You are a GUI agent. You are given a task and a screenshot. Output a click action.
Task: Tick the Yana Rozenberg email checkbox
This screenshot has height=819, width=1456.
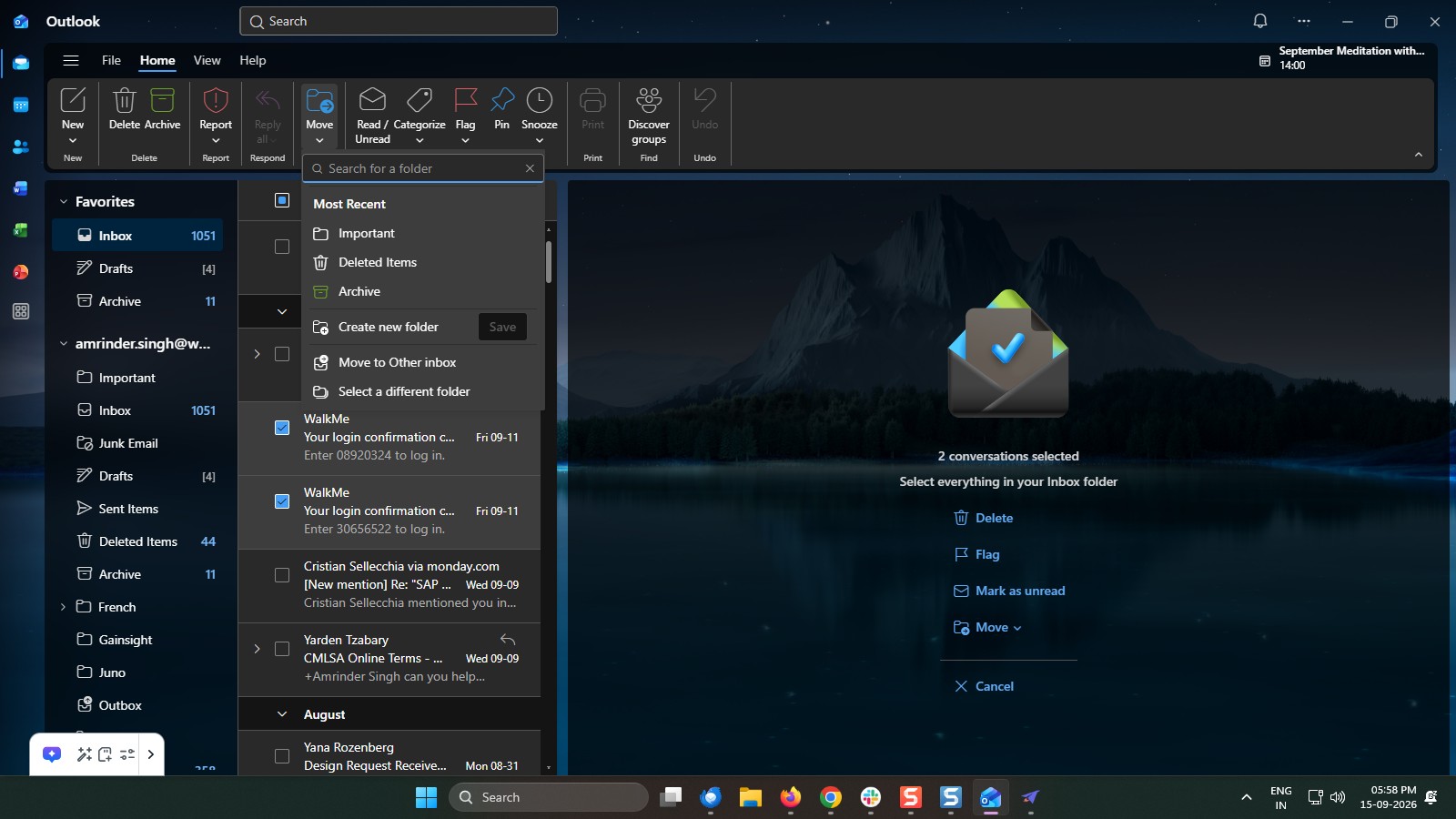(282, 756)
